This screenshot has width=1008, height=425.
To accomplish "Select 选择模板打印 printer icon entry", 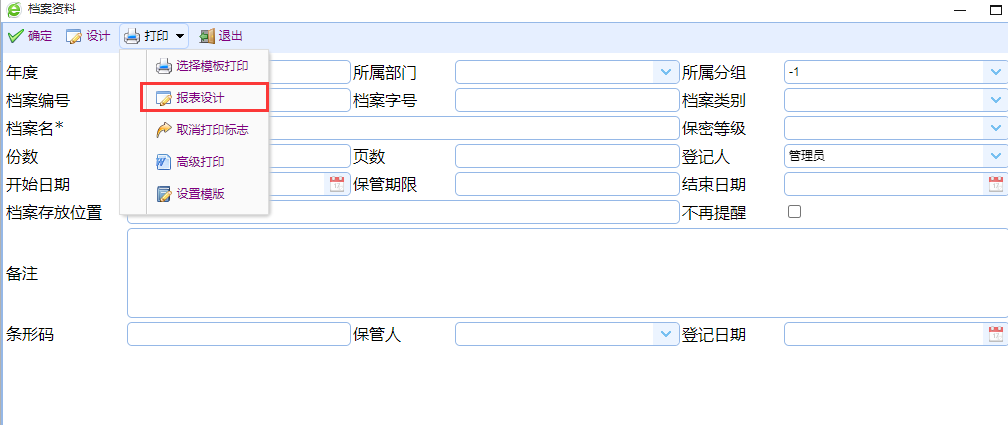I will 164,66.
